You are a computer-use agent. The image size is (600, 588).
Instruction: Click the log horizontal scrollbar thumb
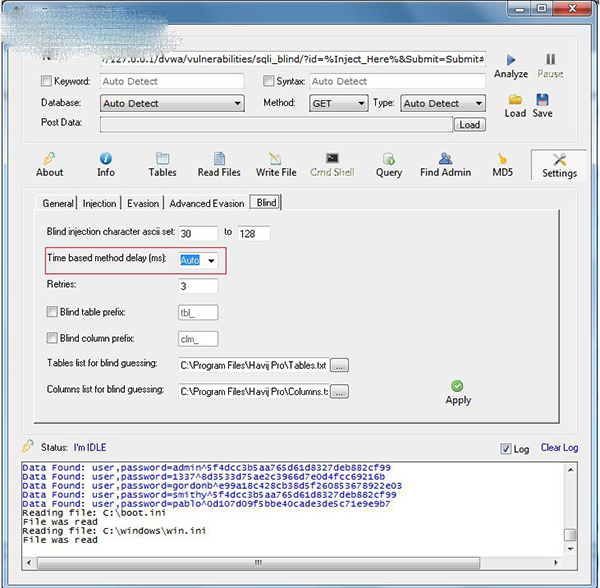point(258,563)
